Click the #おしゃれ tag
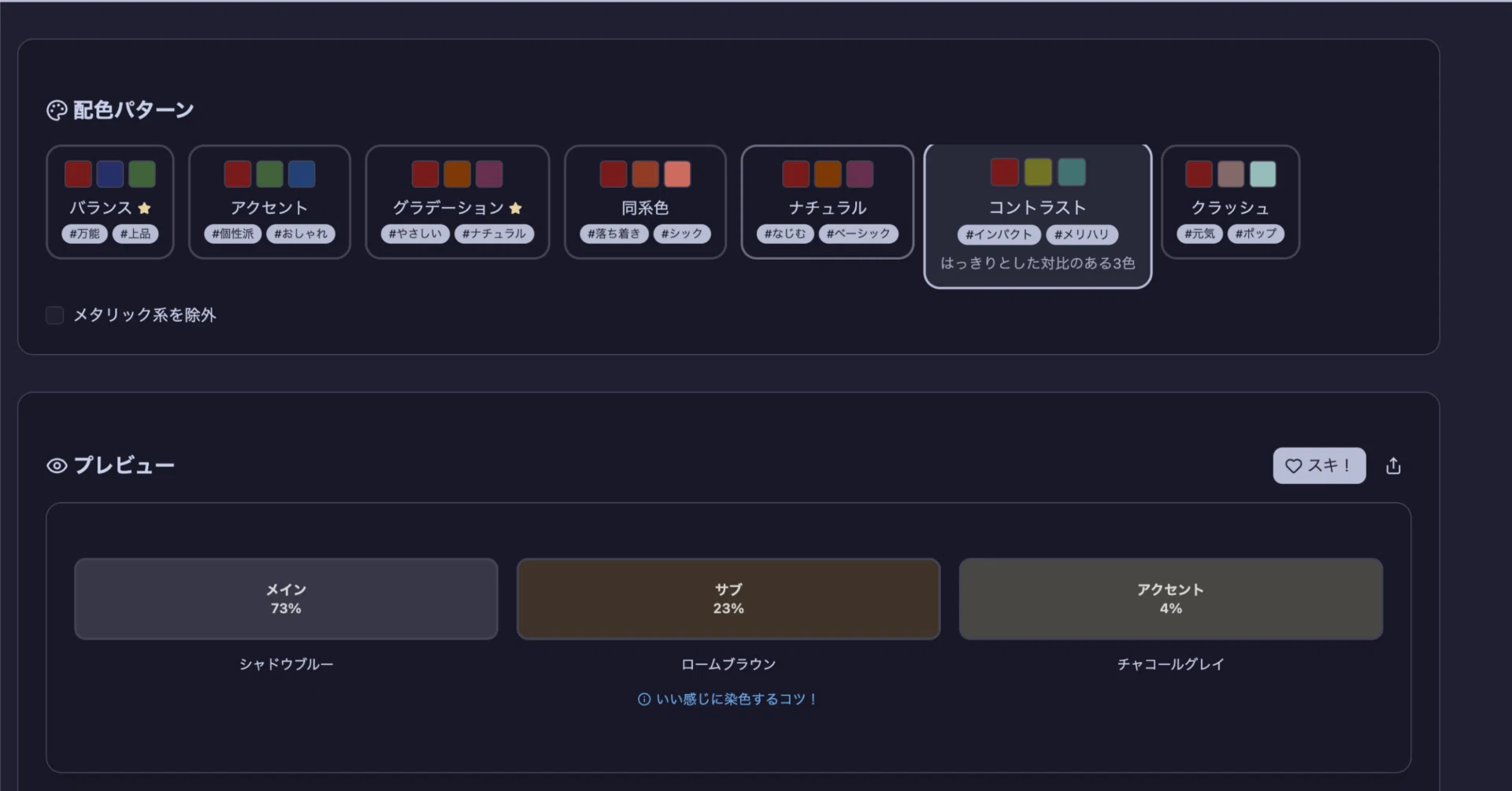 pos(301,234)
